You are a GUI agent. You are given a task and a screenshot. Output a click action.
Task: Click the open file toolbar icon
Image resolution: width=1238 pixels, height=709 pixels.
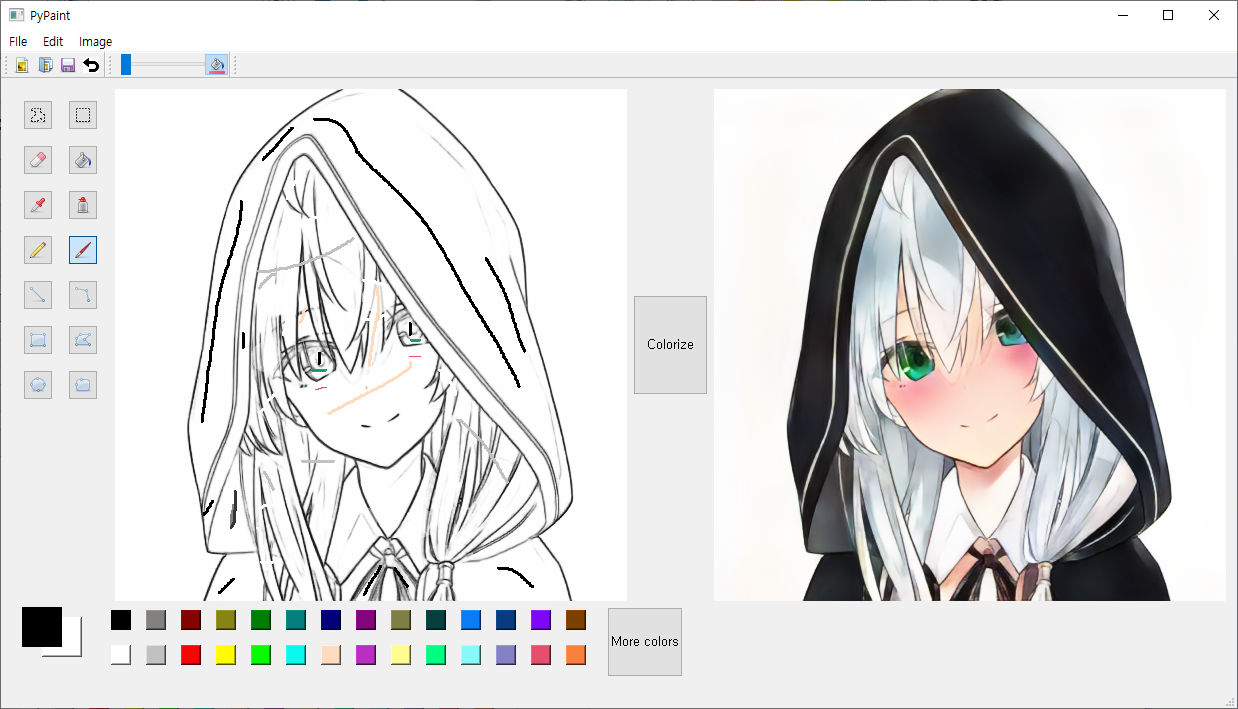tap(45, 65)
